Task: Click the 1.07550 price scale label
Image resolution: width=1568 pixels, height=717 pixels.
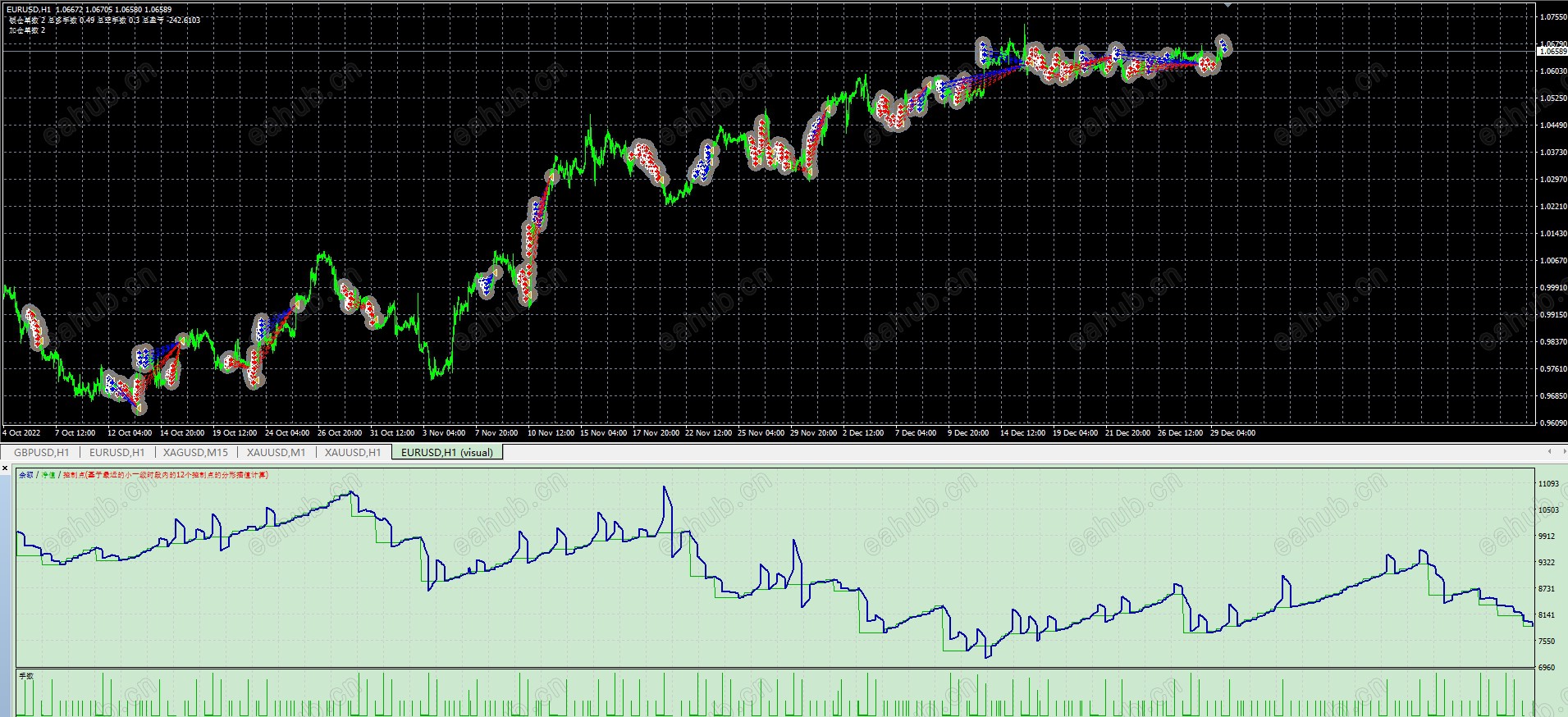Action: 1552,16
